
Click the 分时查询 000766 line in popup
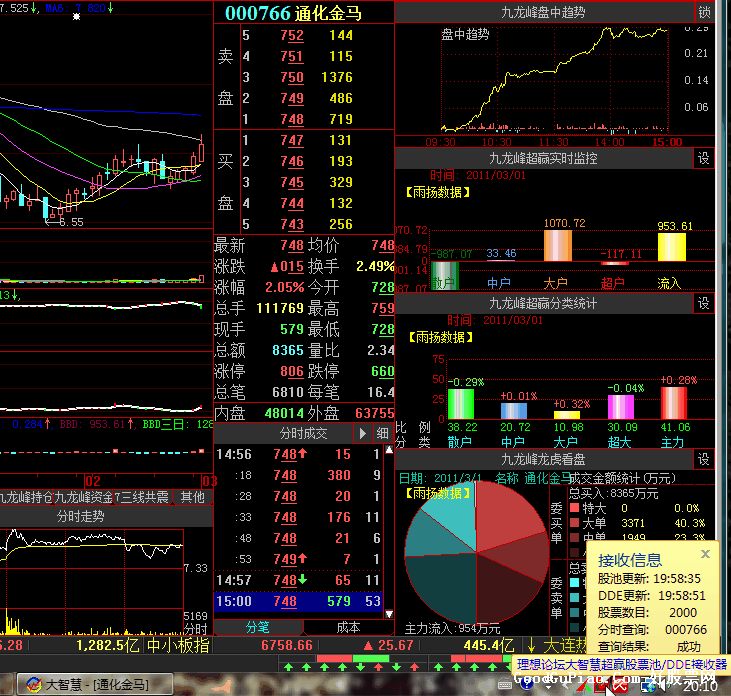[652, 629]
